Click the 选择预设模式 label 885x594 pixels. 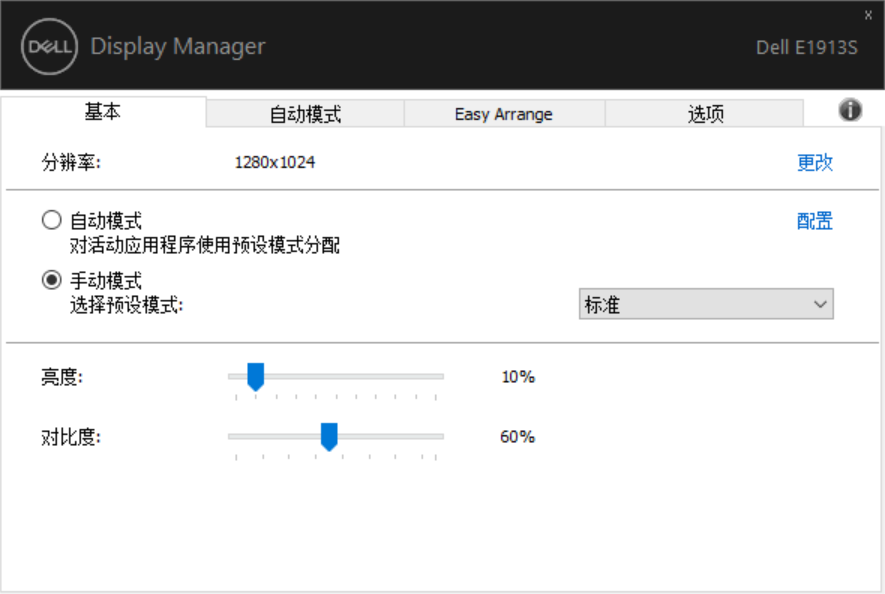point(126,305)
